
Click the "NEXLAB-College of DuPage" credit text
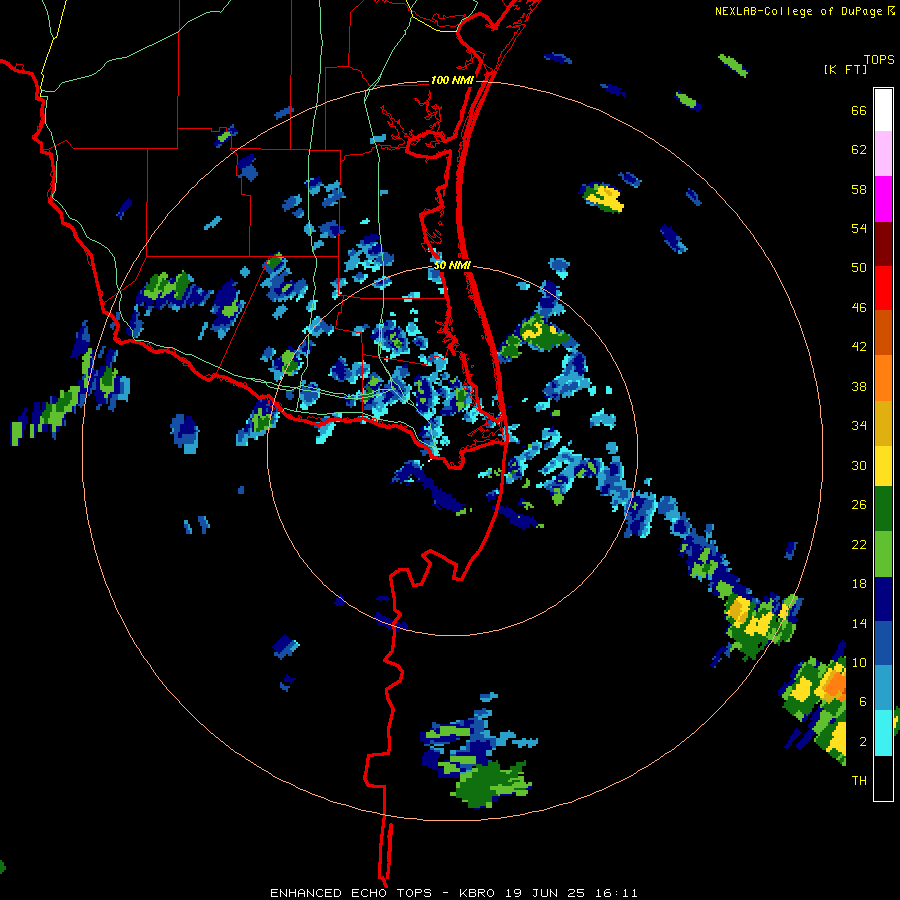(x=798, y=11)
